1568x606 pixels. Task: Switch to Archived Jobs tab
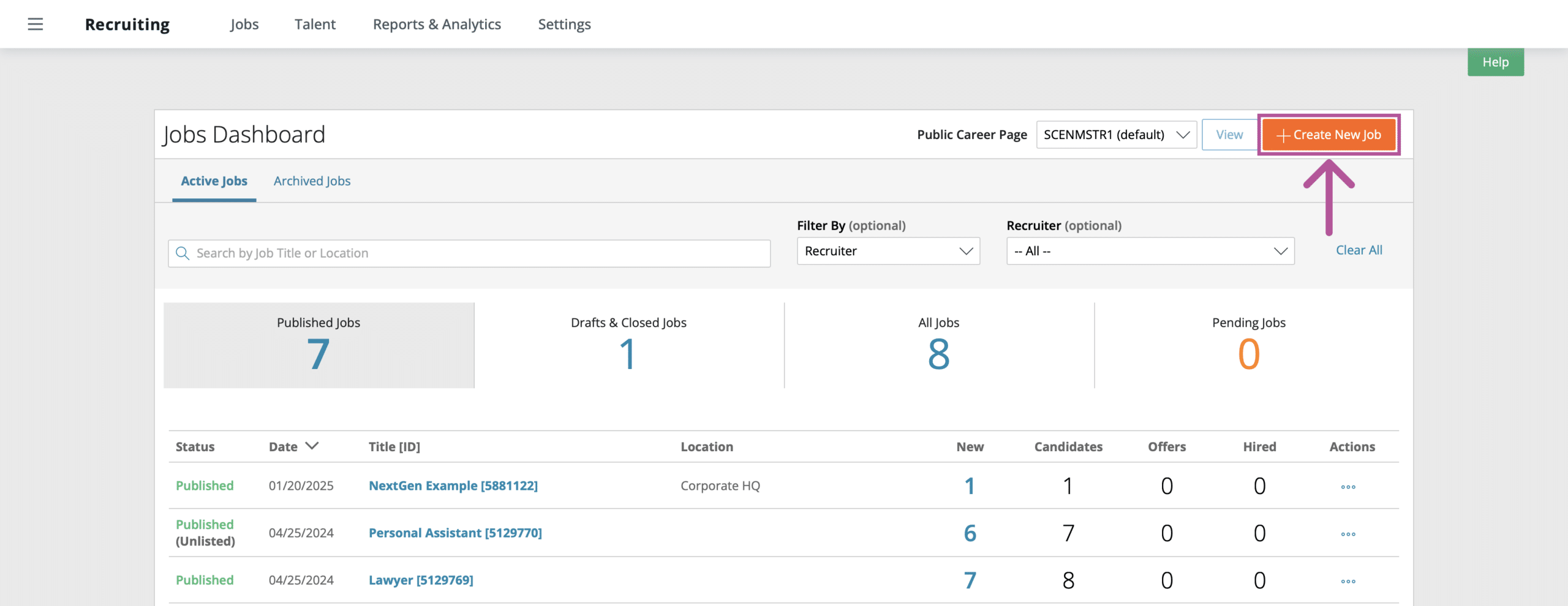tap(312, 181)
